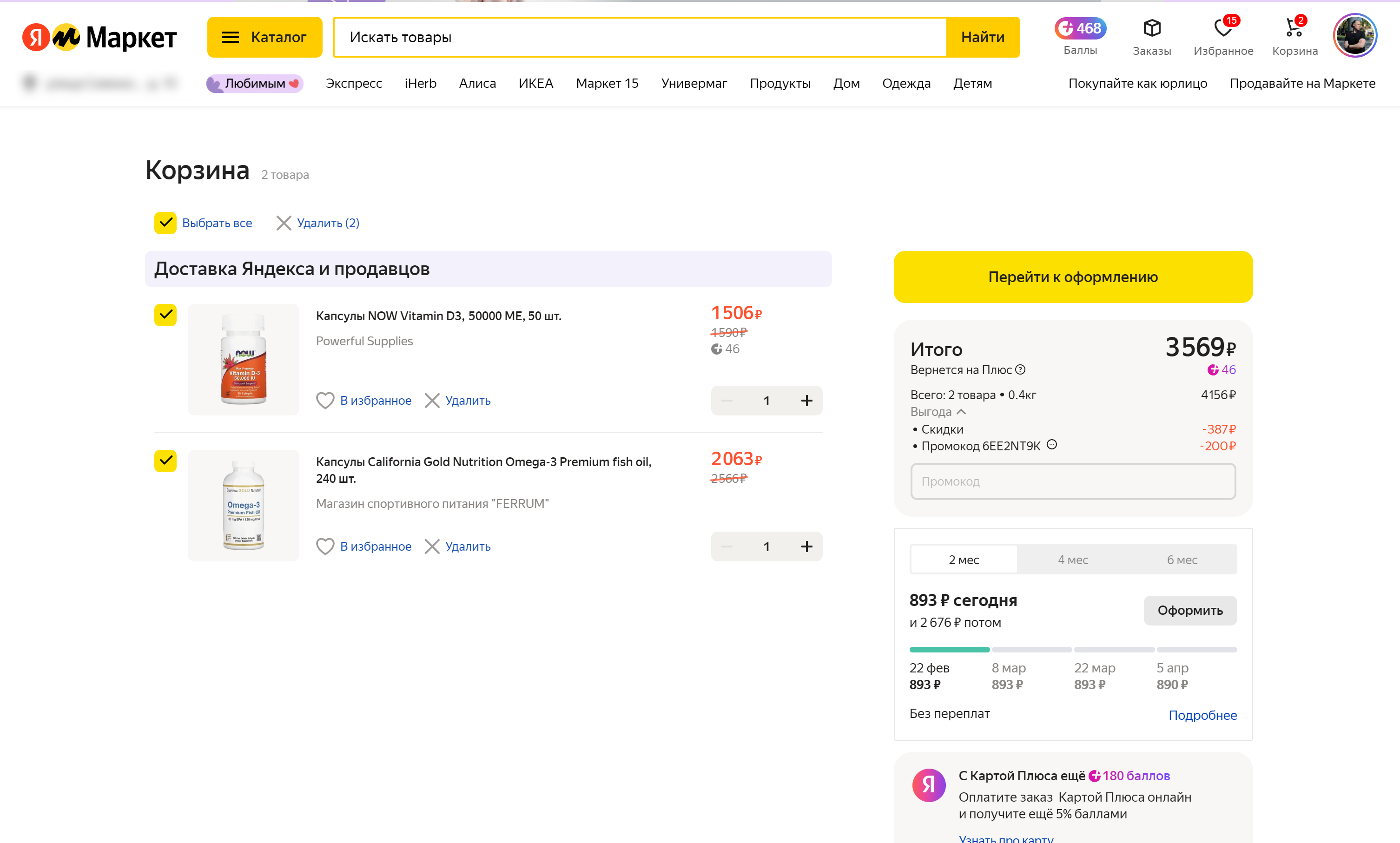
Task: Open the 'Любимым' category
Action: (255, 84)
